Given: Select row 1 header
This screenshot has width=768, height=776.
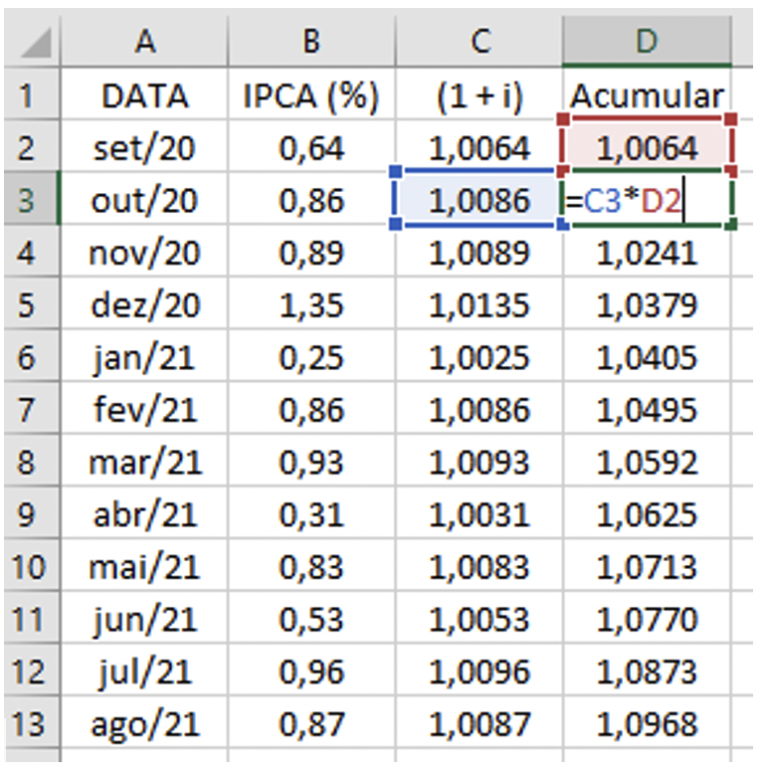Looking at the screenshot, I should 33,94.
